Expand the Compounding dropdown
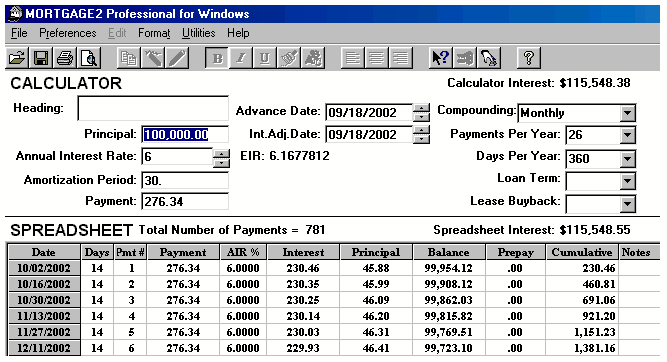 (627, 113)
